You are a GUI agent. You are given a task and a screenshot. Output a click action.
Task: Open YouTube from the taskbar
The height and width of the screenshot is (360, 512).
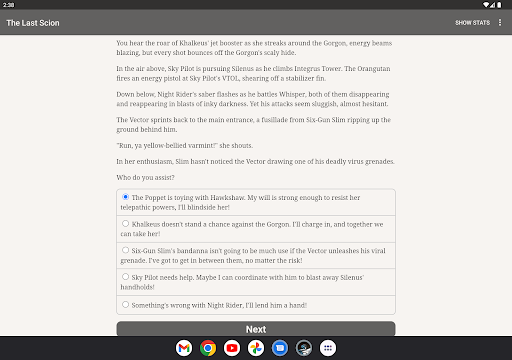(232, 348)
